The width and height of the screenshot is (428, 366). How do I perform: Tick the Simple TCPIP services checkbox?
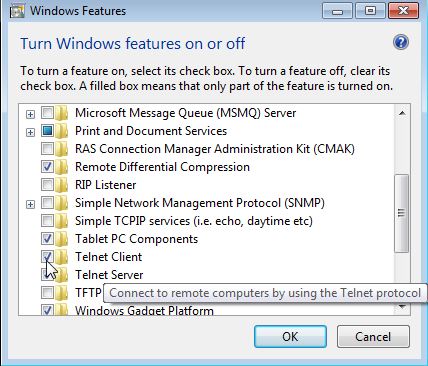coord(47,221)
